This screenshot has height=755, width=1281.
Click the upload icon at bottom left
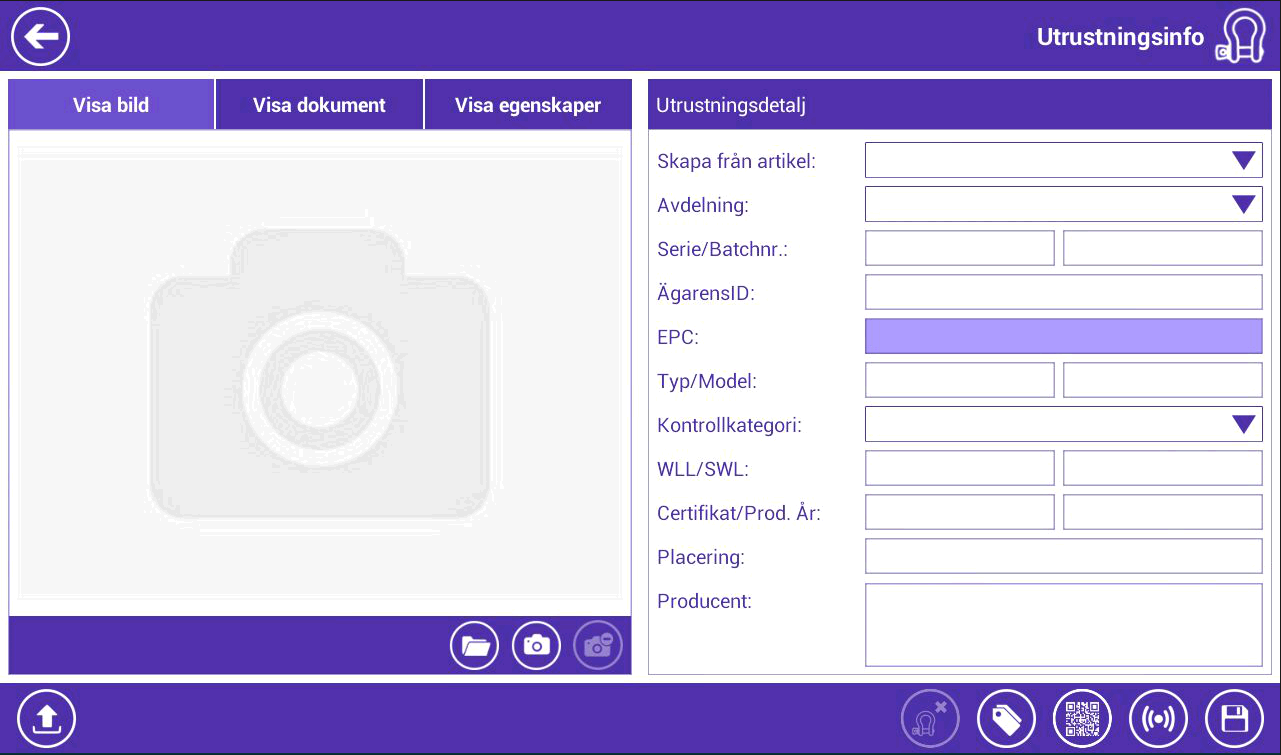click(x=46, y=718)
